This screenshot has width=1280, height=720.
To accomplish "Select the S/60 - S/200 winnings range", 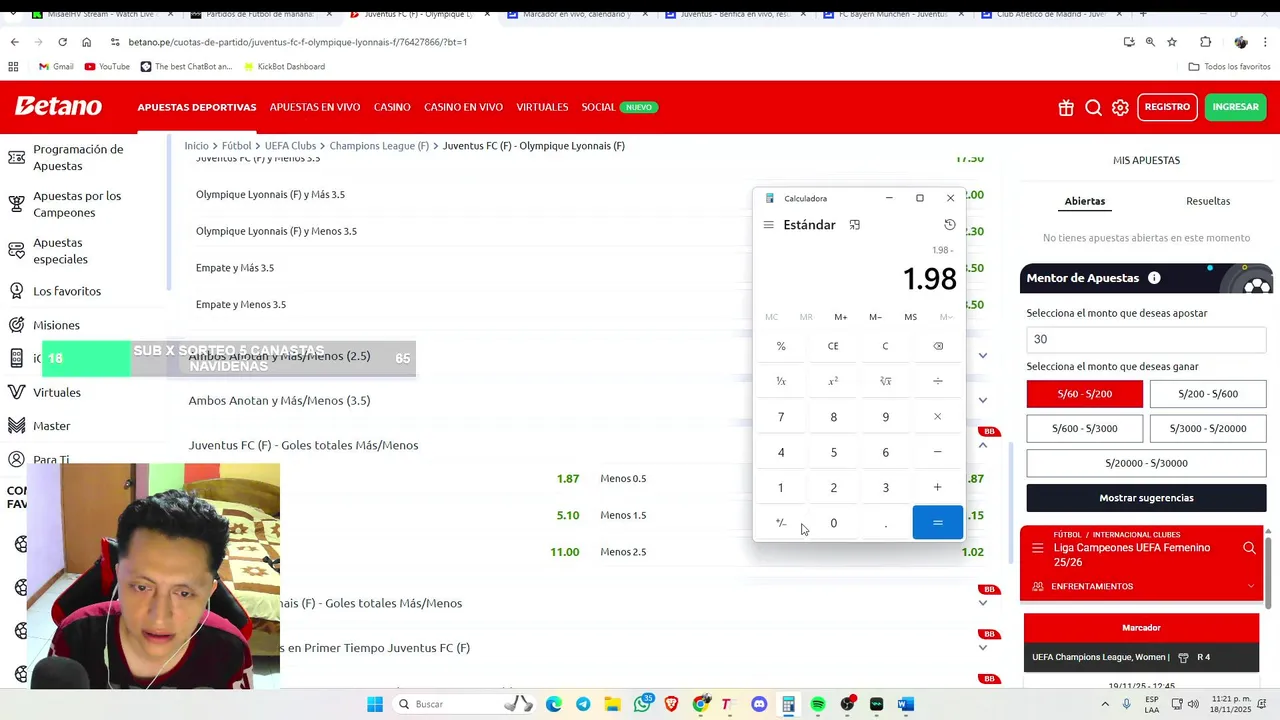I will point(1085,394).
